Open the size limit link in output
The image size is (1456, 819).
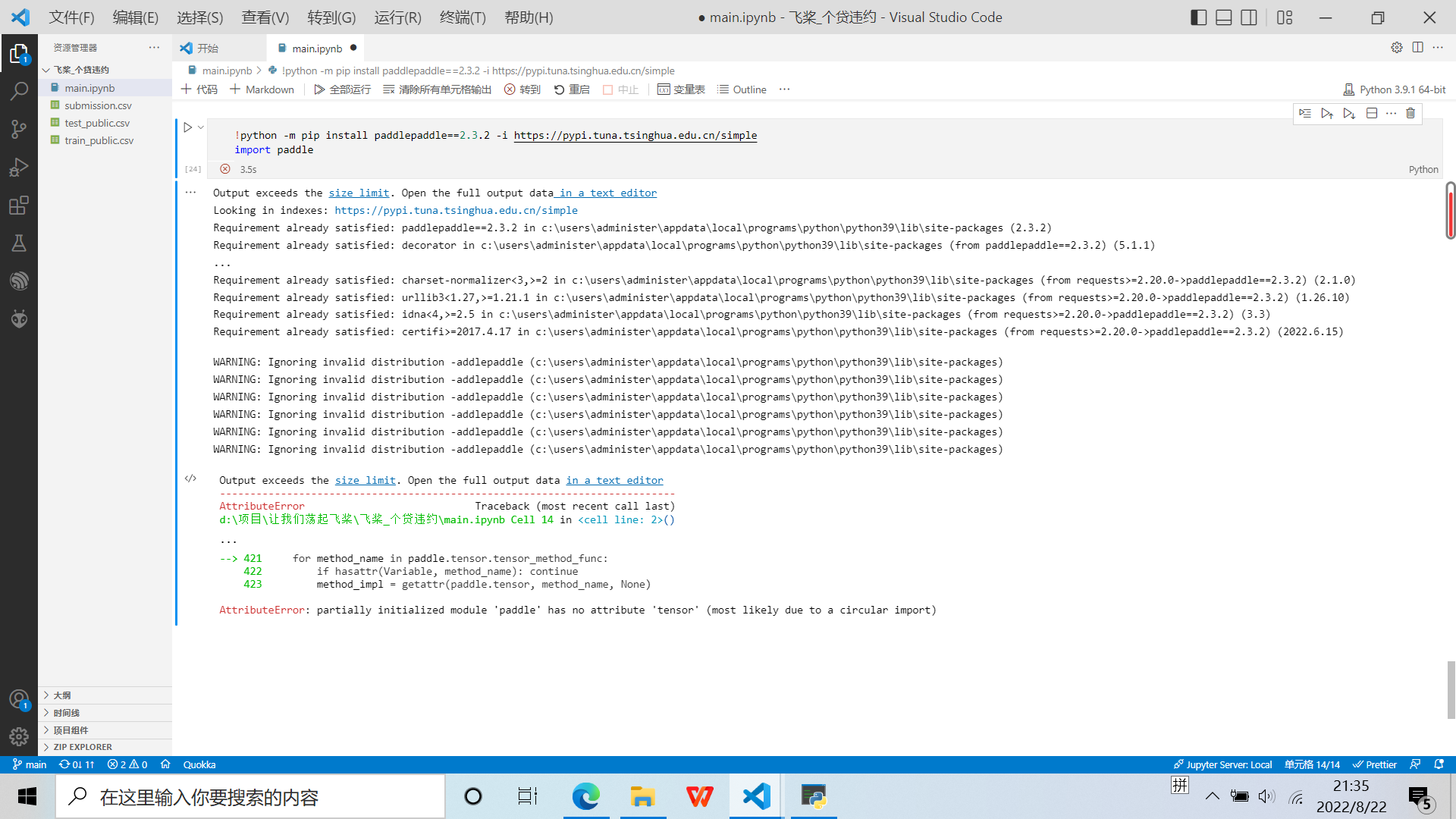pyautogui.click(x=359, y=193)
